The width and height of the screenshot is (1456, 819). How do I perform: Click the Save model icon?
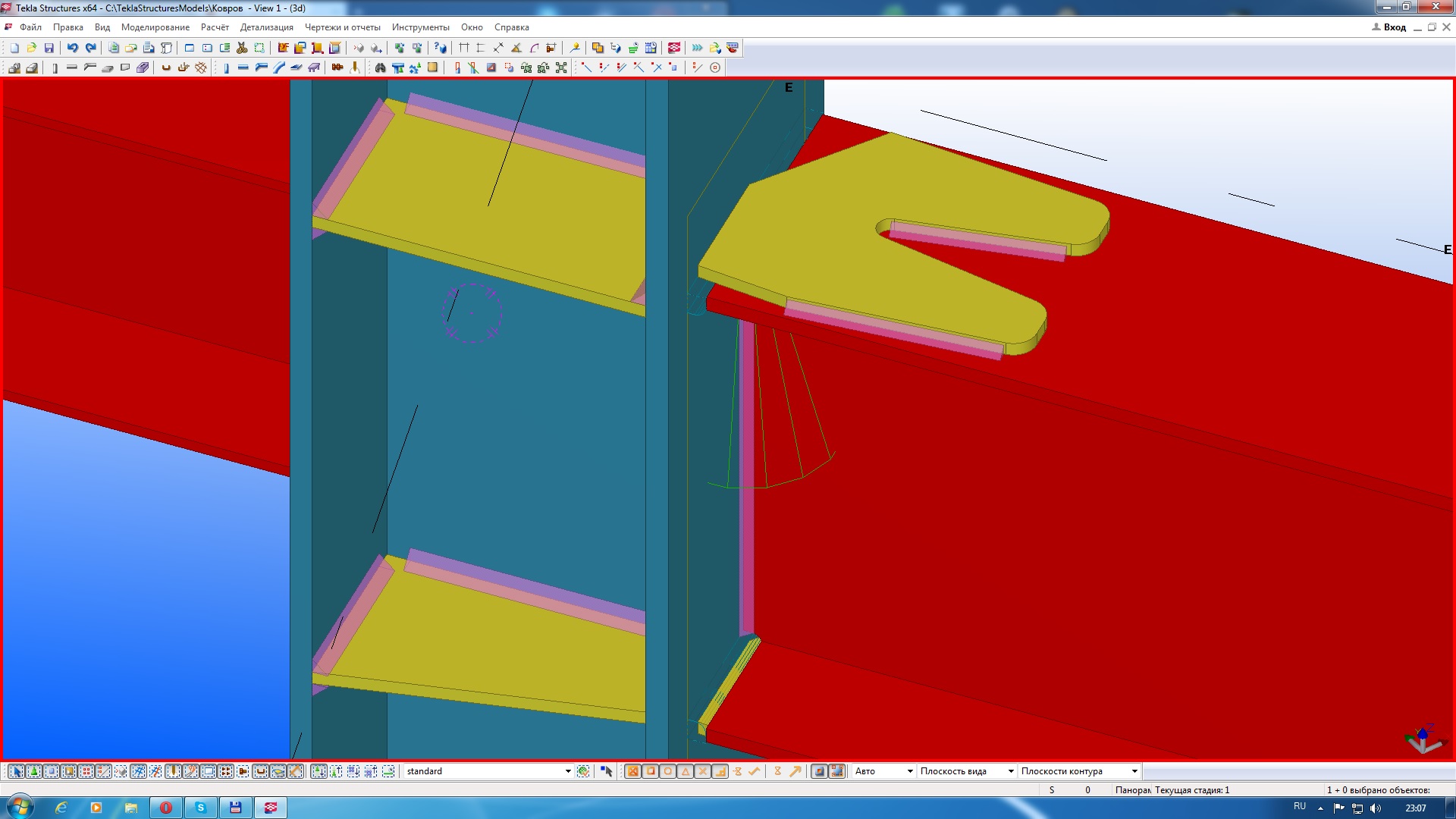coord(49,48)
